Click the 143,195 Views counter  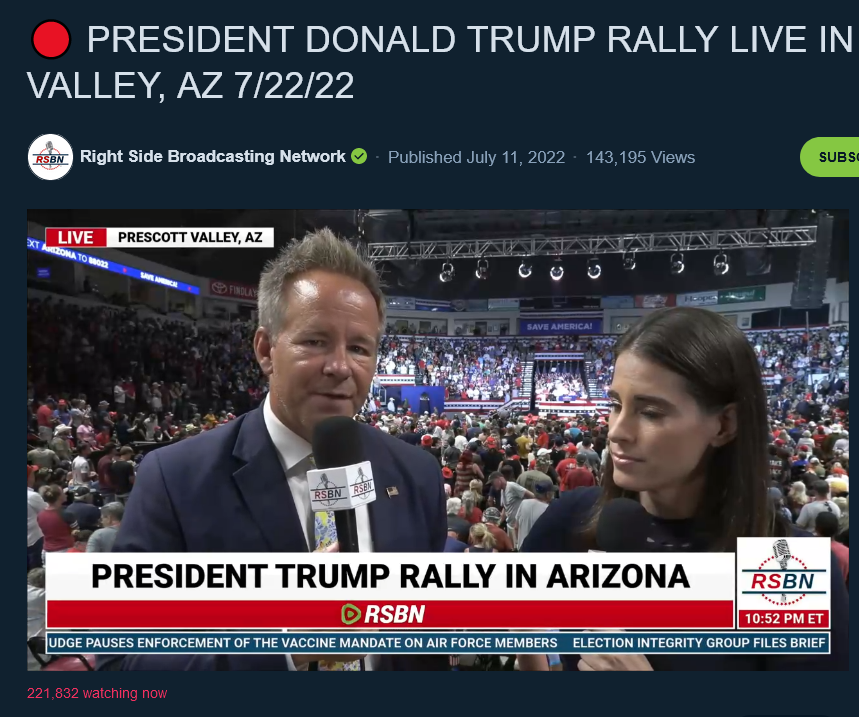click(x=640, y=157)
